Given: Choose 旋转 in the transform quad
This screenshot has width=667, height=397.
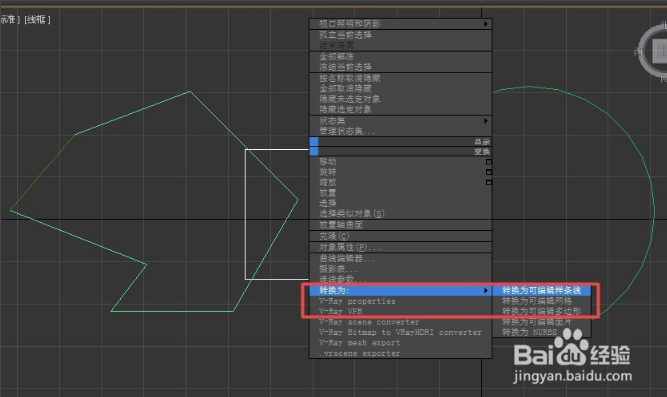Looking at the screenshot, I should [x=400, y=172].
